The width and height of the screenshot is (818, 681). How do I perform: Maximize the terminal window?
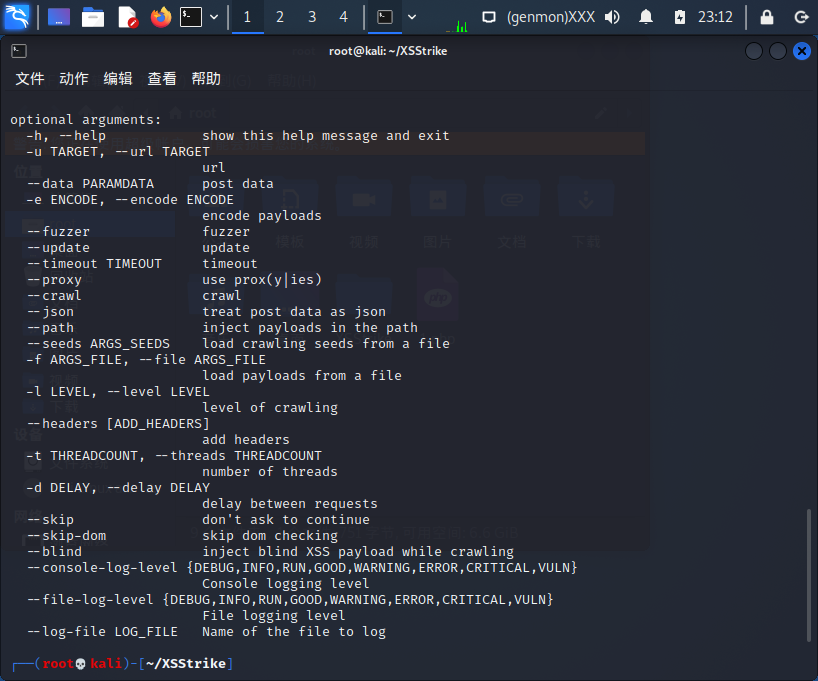click(x=777, y=51)
